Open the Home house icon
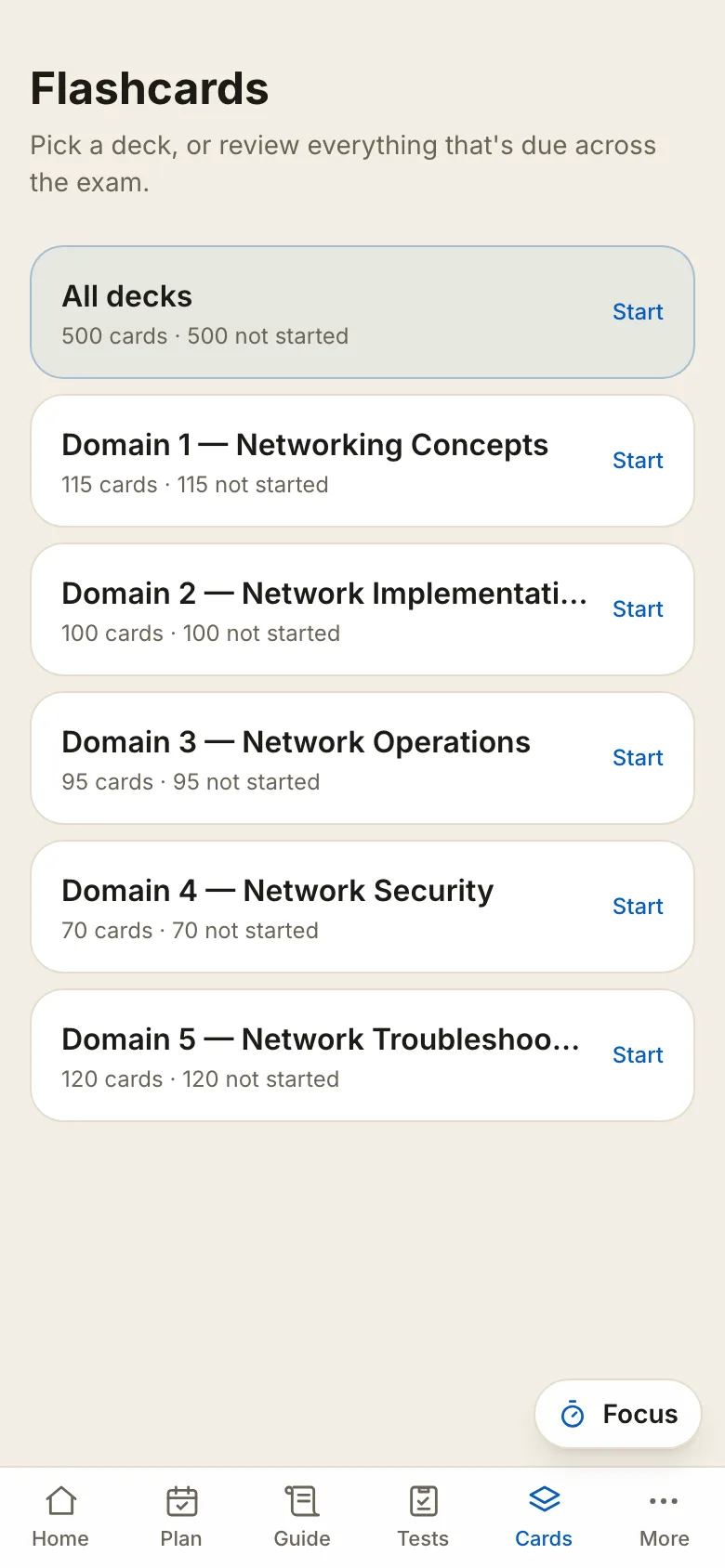Viewport: 725px width, 1568px height. tap(60, 1501)
